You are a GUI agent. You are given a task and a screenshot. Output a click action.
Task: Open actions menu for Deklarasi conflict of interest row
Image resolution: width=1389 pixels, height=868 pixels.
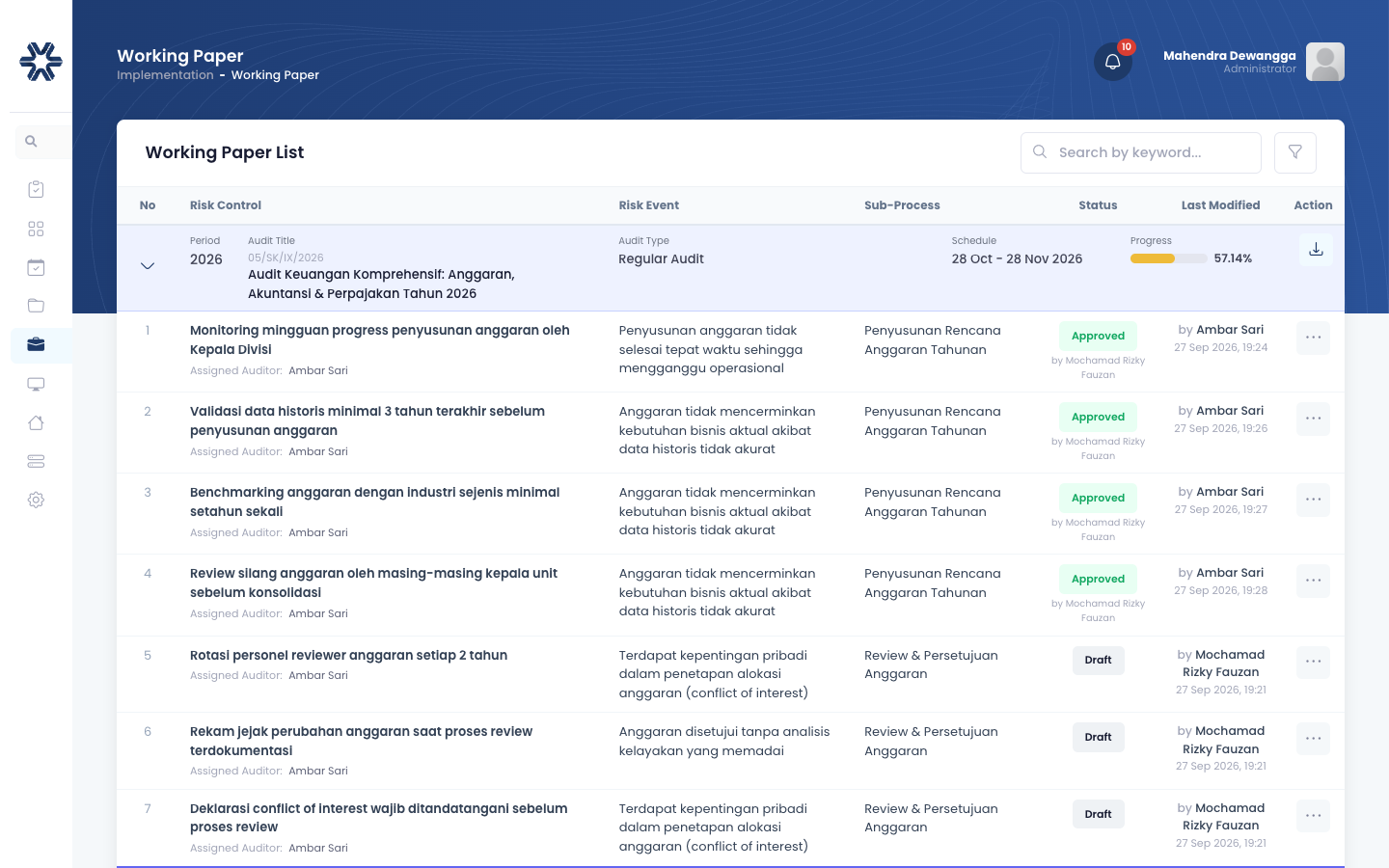[x=1314, y=816]
